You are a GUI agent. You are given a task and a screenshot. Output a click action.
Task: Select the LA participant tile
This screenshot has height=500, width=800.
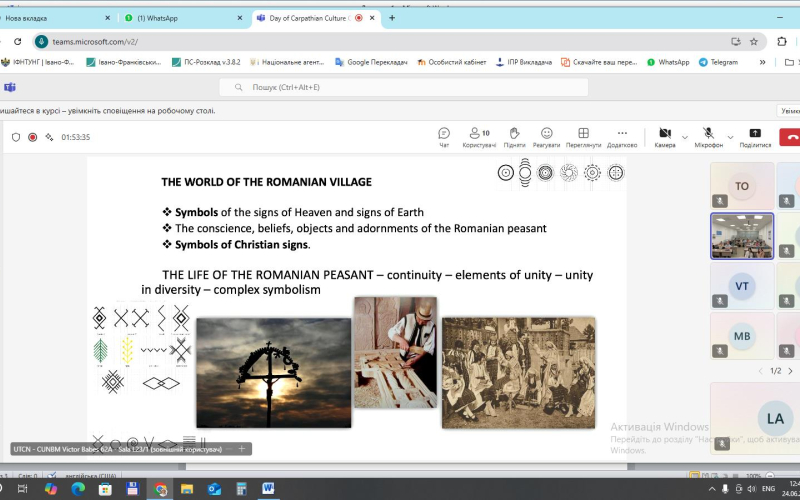[x=755, y=418]
